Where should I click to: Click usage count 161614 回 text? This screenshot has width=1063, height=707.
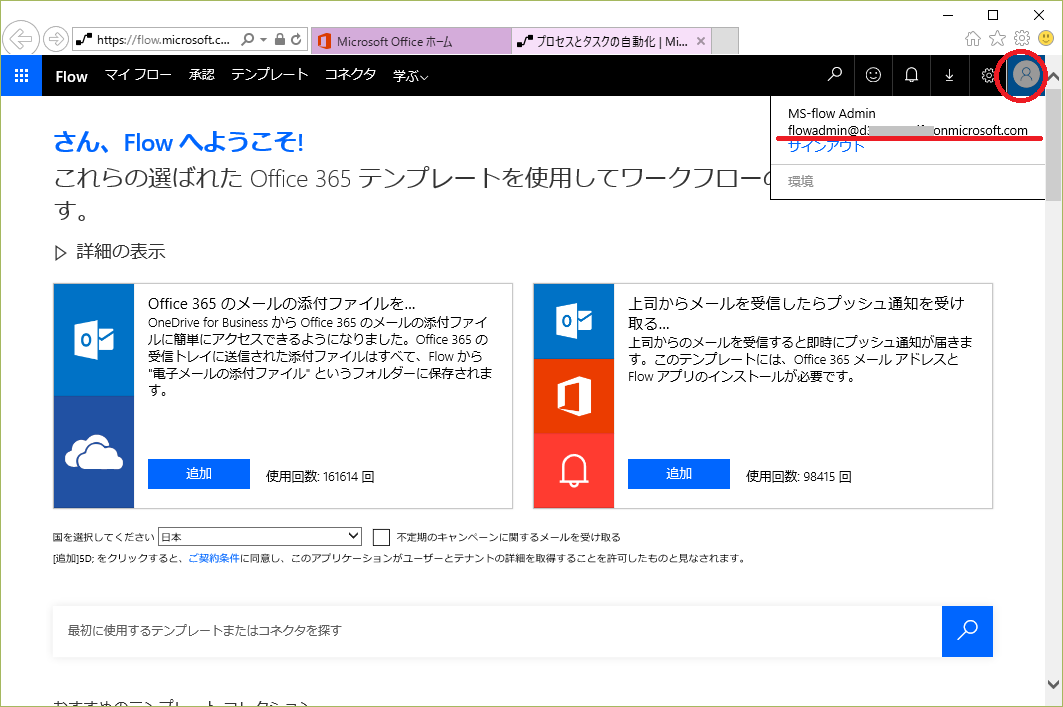pos(320,477)
